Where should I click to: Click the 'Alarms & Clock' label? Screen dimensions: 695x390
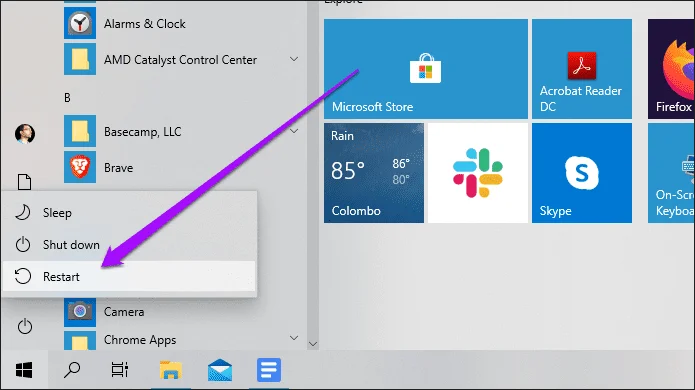pyautogui.click(x=144, y=23)
